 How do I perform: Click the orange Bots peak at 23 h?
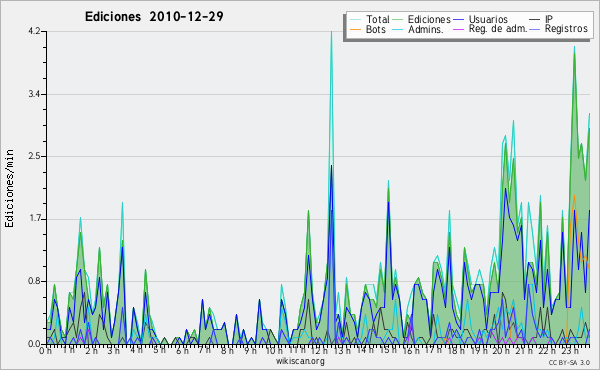pos(574,197)
